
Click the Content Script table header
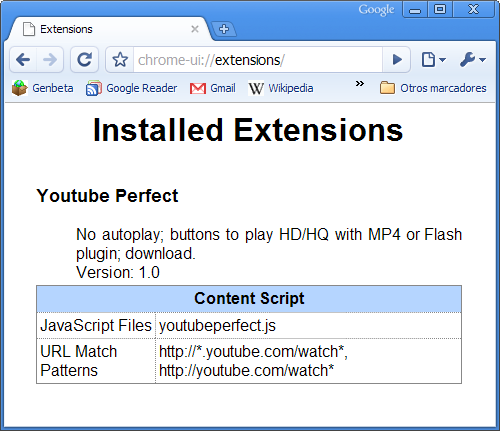pyautogui.click(x=249, y=299)
